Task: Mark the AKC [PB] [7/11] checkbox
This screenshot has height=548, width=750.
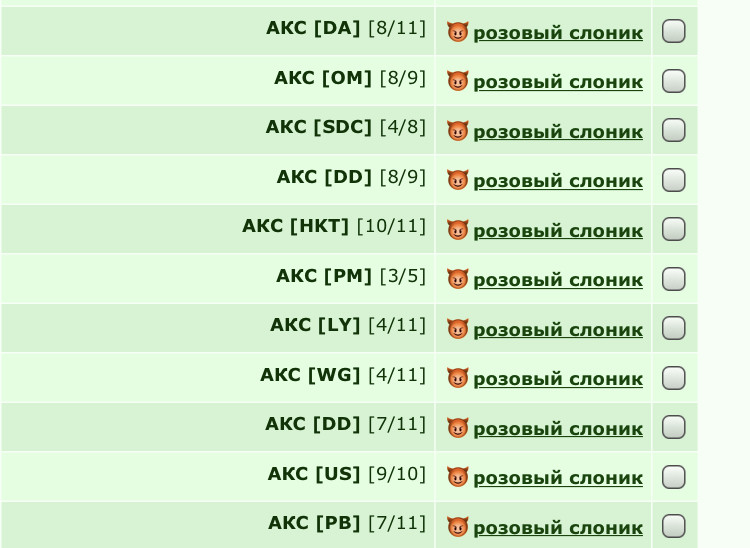Action: click(x=673, y=526)
